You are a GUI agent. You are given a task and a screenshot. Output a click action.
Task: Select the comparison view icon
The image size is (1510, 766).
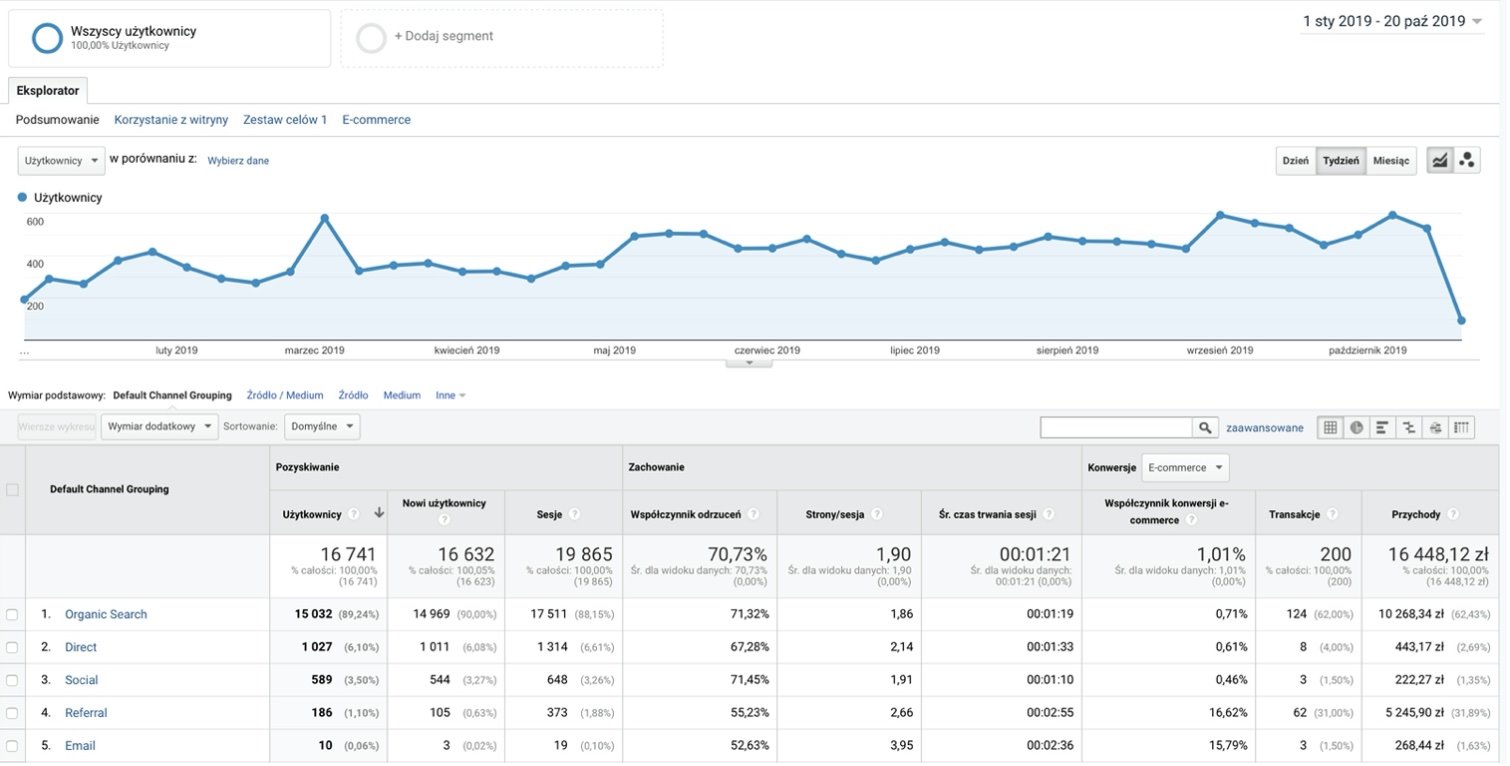(x=1409, y=428)
